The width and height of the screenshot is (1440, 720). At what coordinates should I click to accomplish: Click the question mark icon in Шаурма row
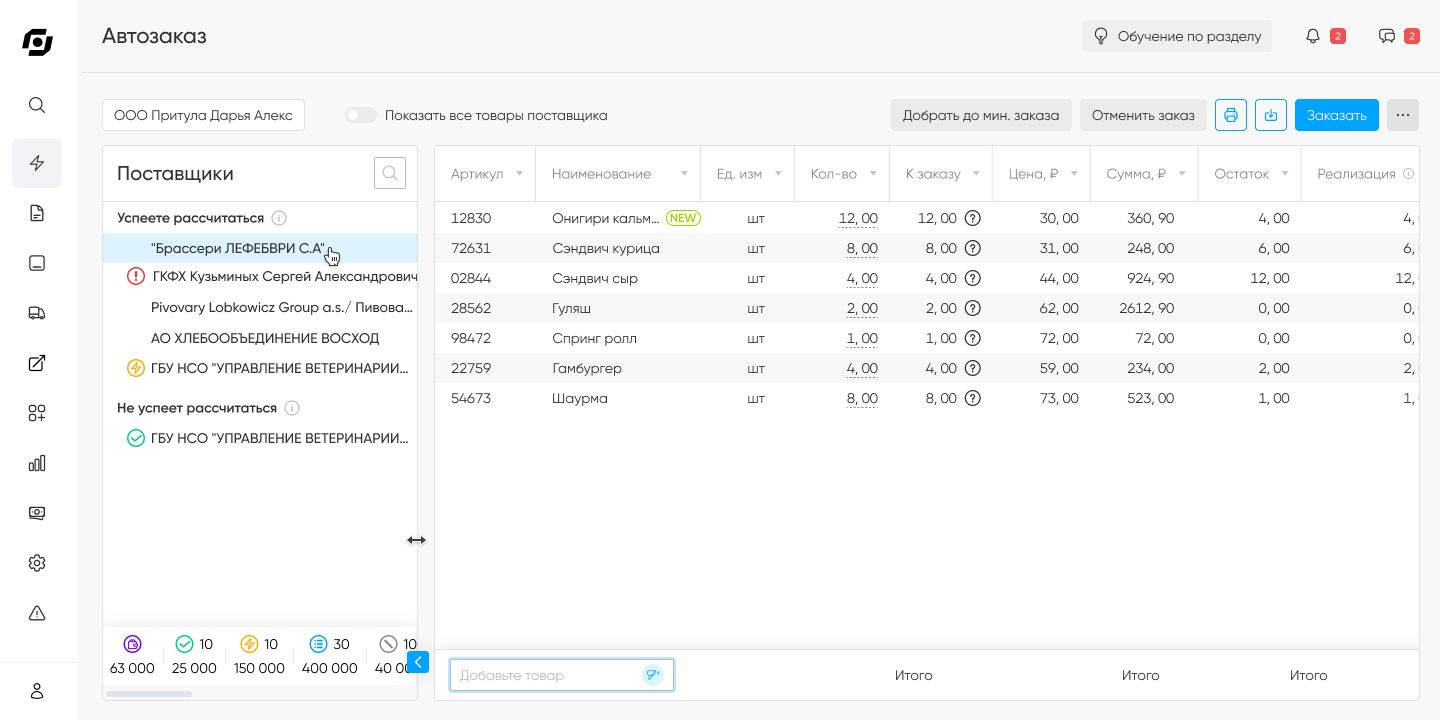pyautogui.click(x=972, y=398)
